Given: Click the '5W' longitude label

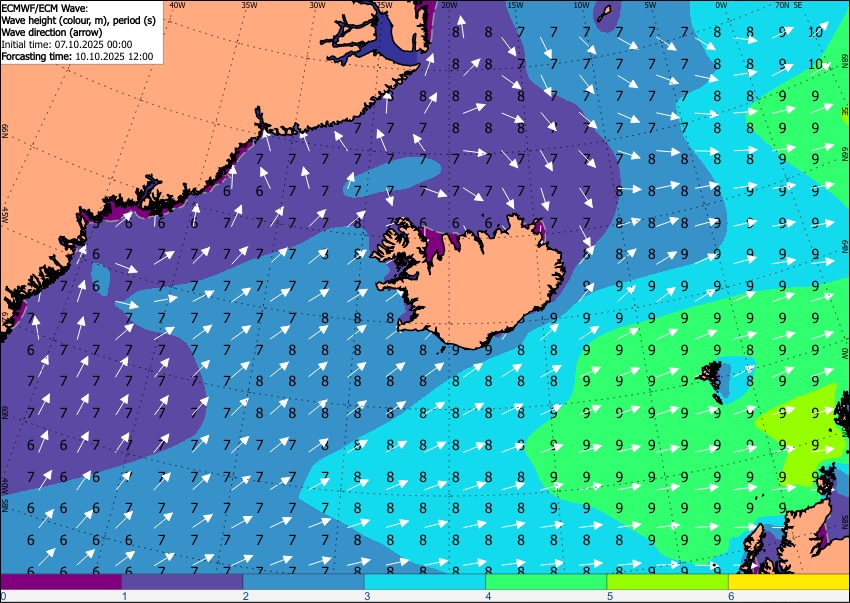Looking at the screenshot, I should pyautogui.click(x=651, y=5).
